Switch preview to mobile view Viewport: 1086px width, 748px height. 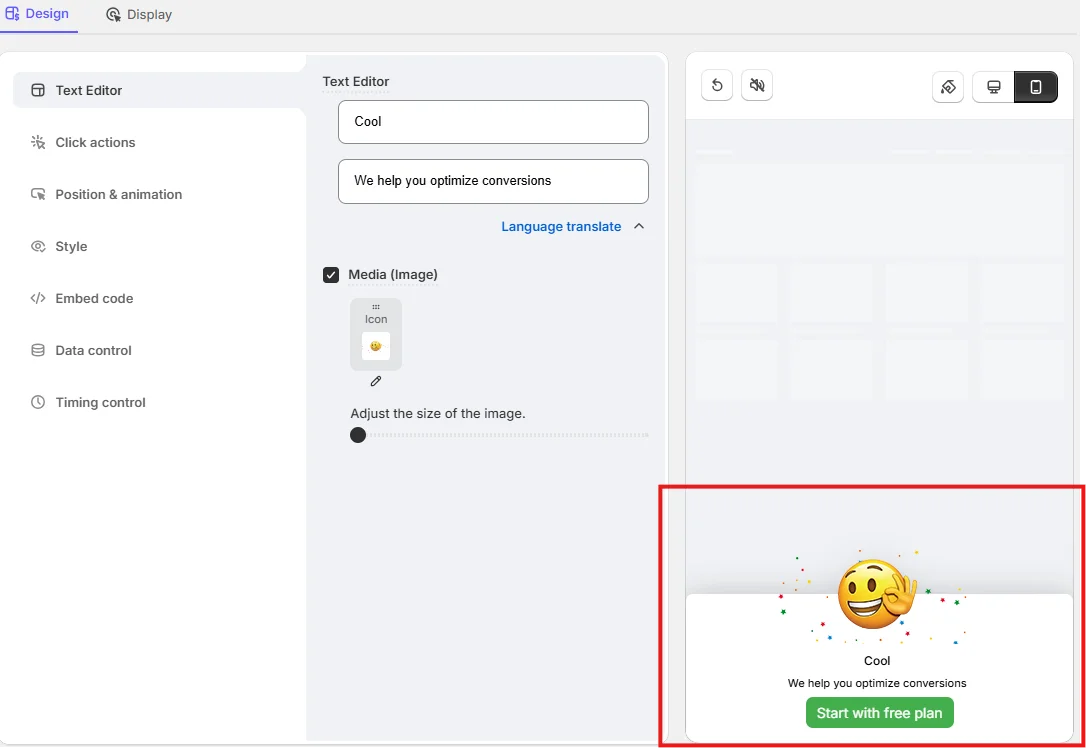tap(1035, 87)
